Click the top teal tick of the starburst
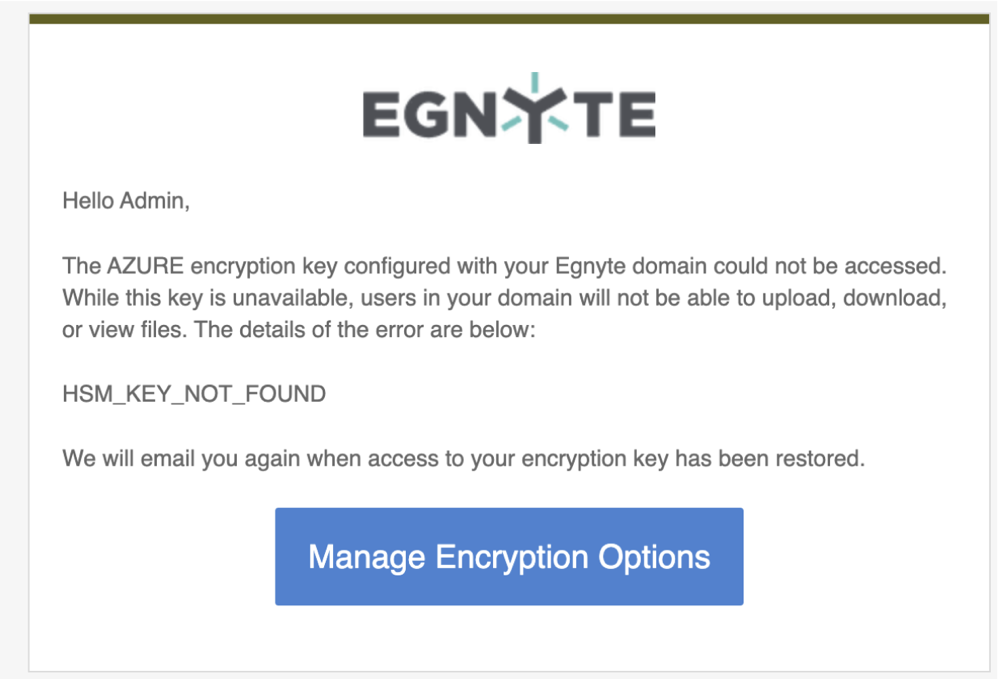The height and width of the screenshot is (679, 999). (x=535, y=80)
